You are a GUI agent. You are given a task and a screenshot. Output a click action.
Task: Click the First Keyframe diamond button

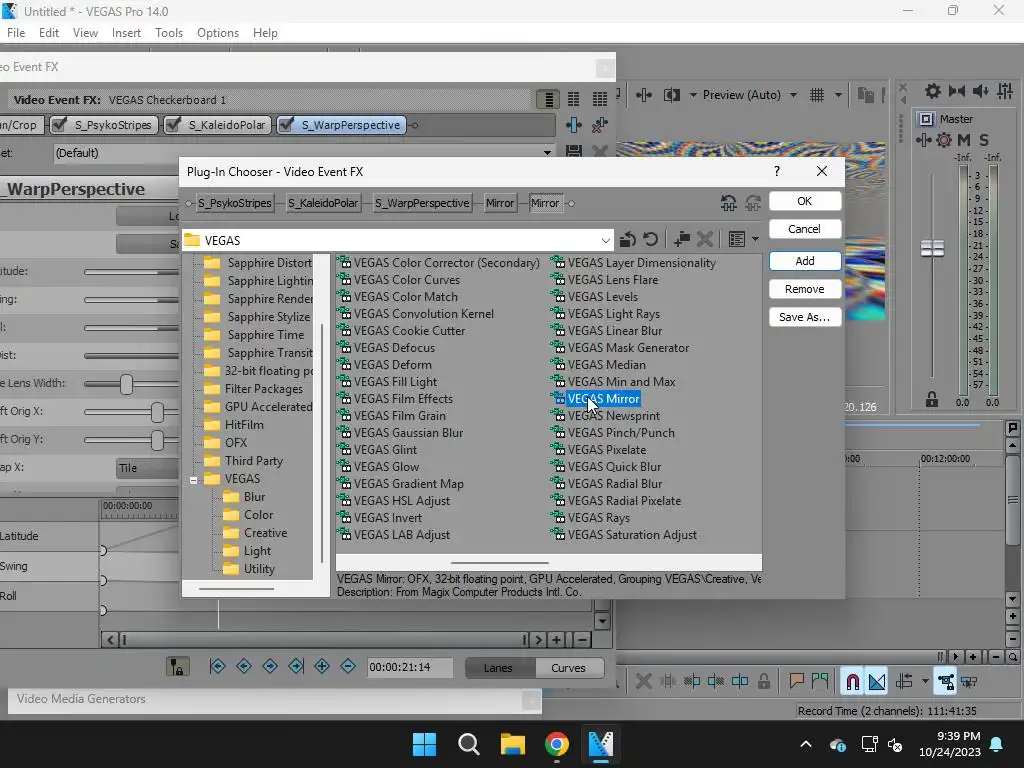217,666
